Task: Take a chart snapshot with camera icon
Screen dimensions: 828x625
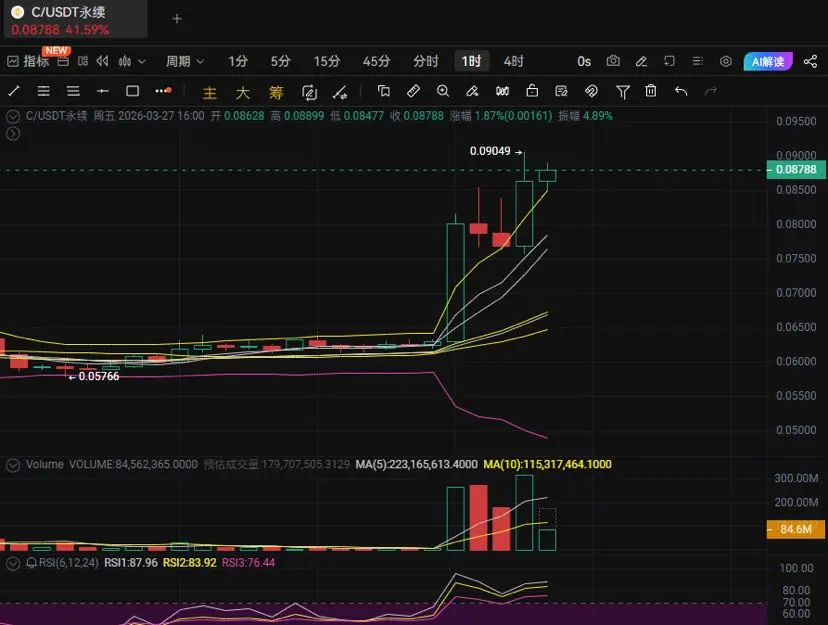Action: [x=613, y=61]
